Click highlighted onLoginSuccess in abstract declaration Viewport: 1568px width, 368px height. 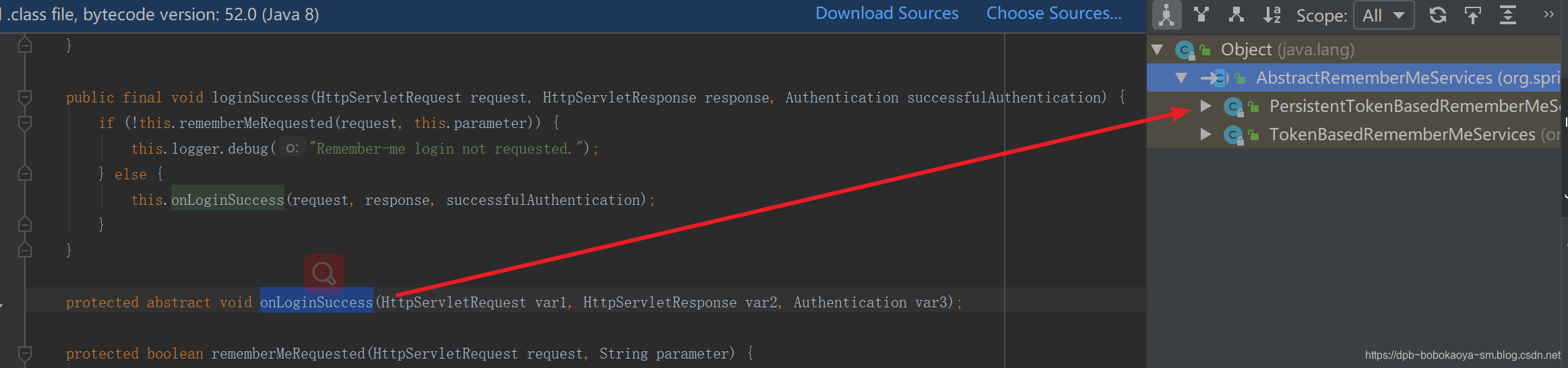[317, 303]
